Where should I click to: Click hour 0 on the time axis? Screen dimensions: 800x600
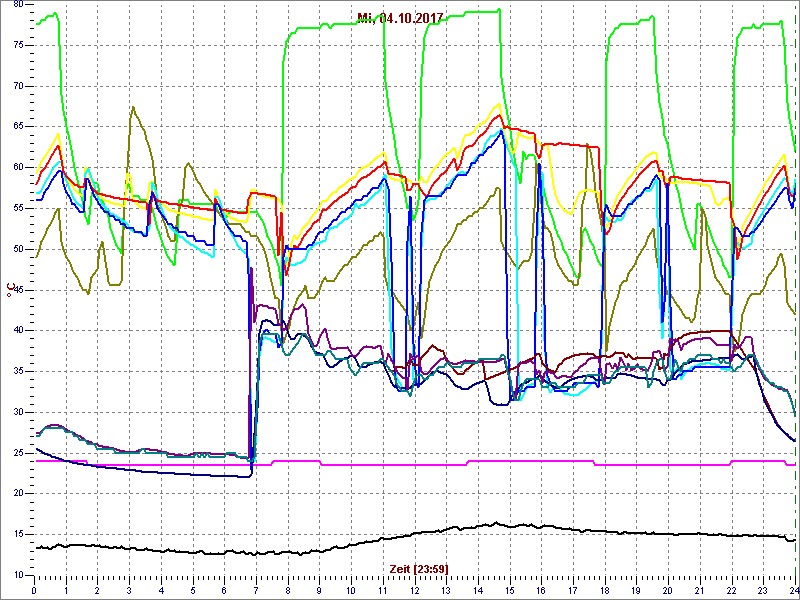tap(34, 589)
